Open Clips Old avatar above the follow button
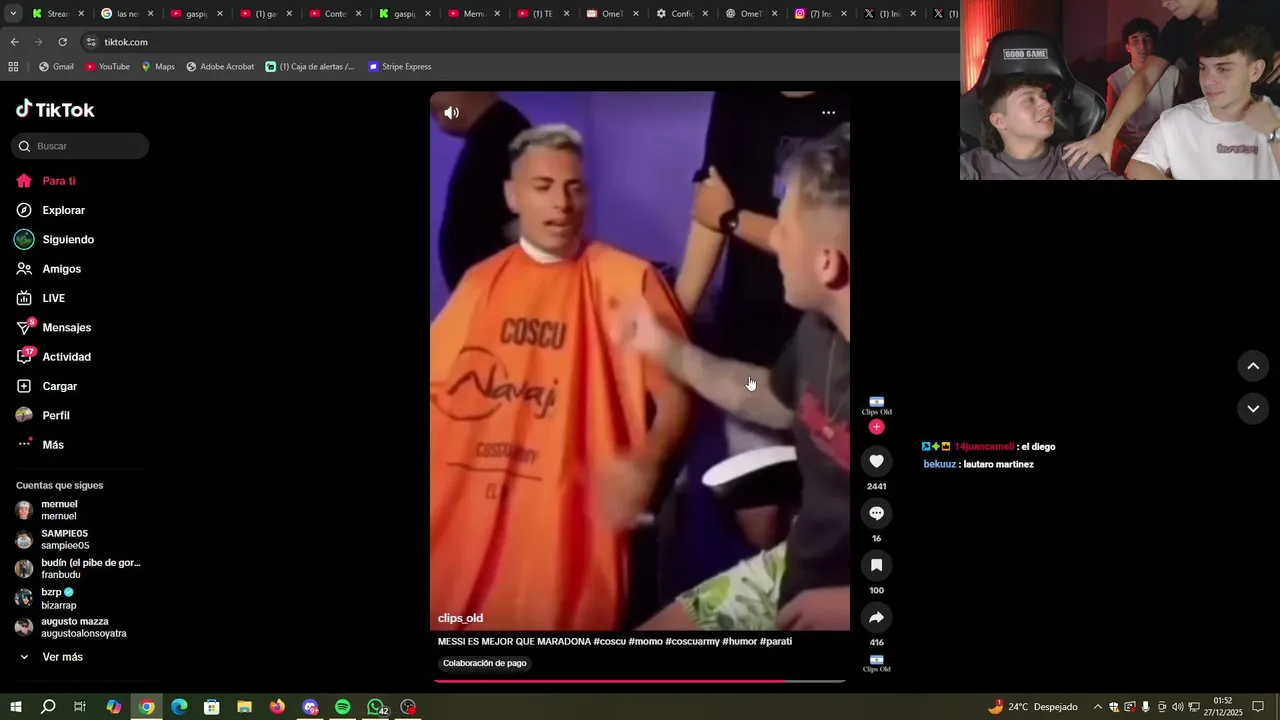 876,405
